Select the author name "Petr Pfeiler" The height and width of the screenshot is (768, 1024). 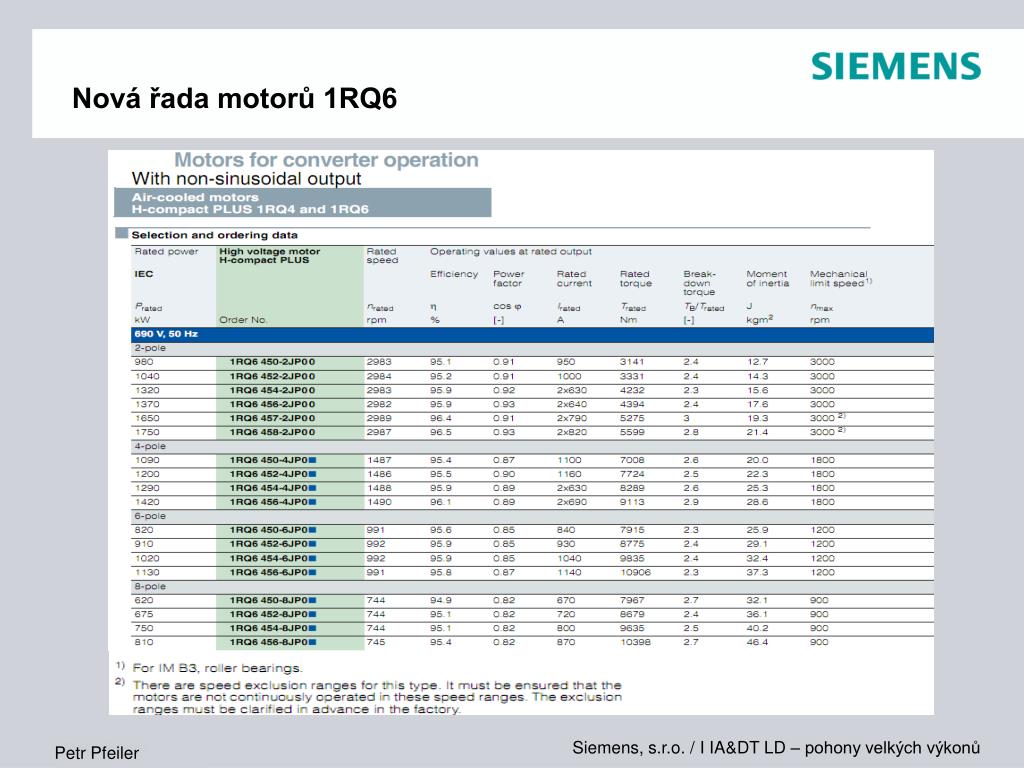tap(97, 753)
